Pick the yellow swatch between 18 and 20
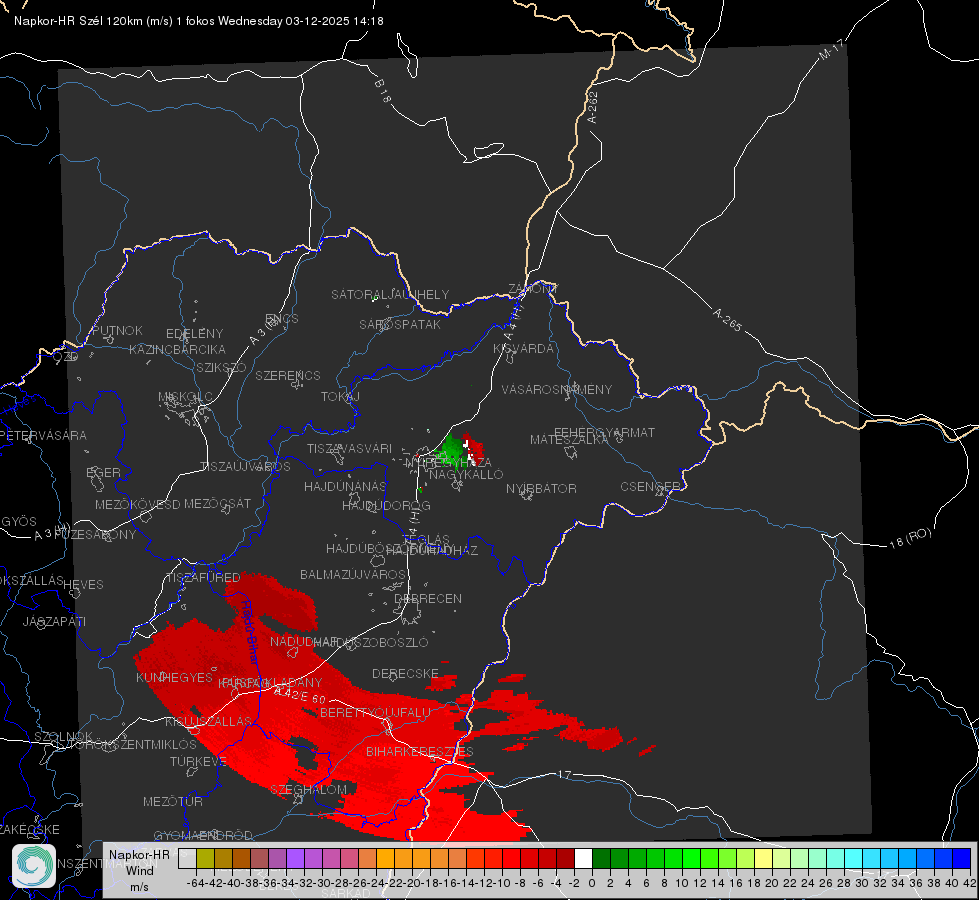The image size is (979, 900). [763, 858]
